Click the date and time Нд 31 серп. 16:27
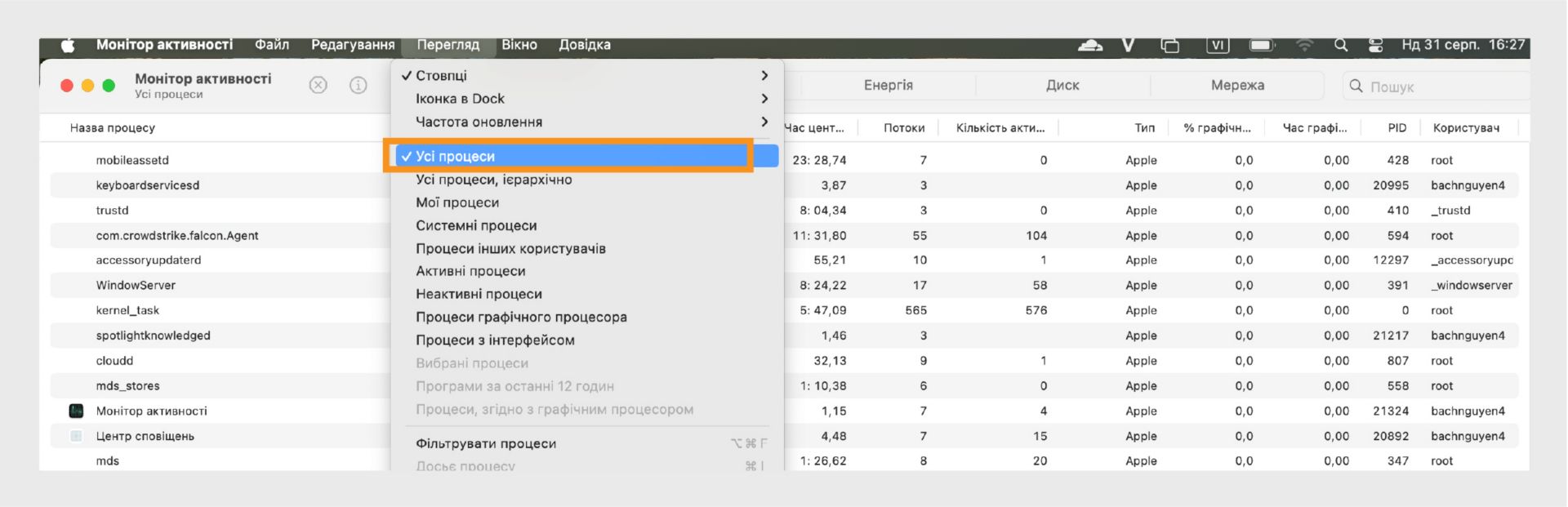Image resolution: width=1568 pixels, height=507 pixels. 1463,45
